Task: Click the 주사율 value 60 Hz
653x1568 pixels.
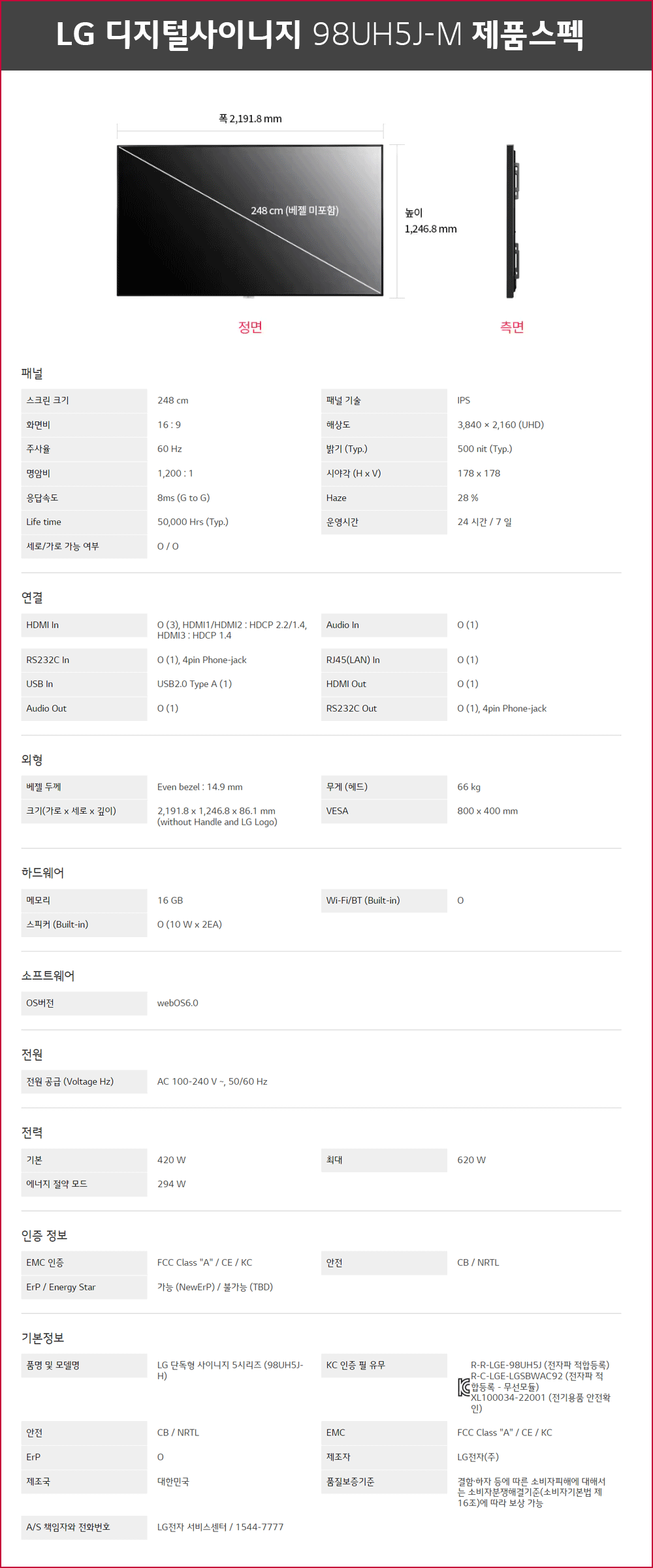Action: pyautogui.click(x=169, y=449)
